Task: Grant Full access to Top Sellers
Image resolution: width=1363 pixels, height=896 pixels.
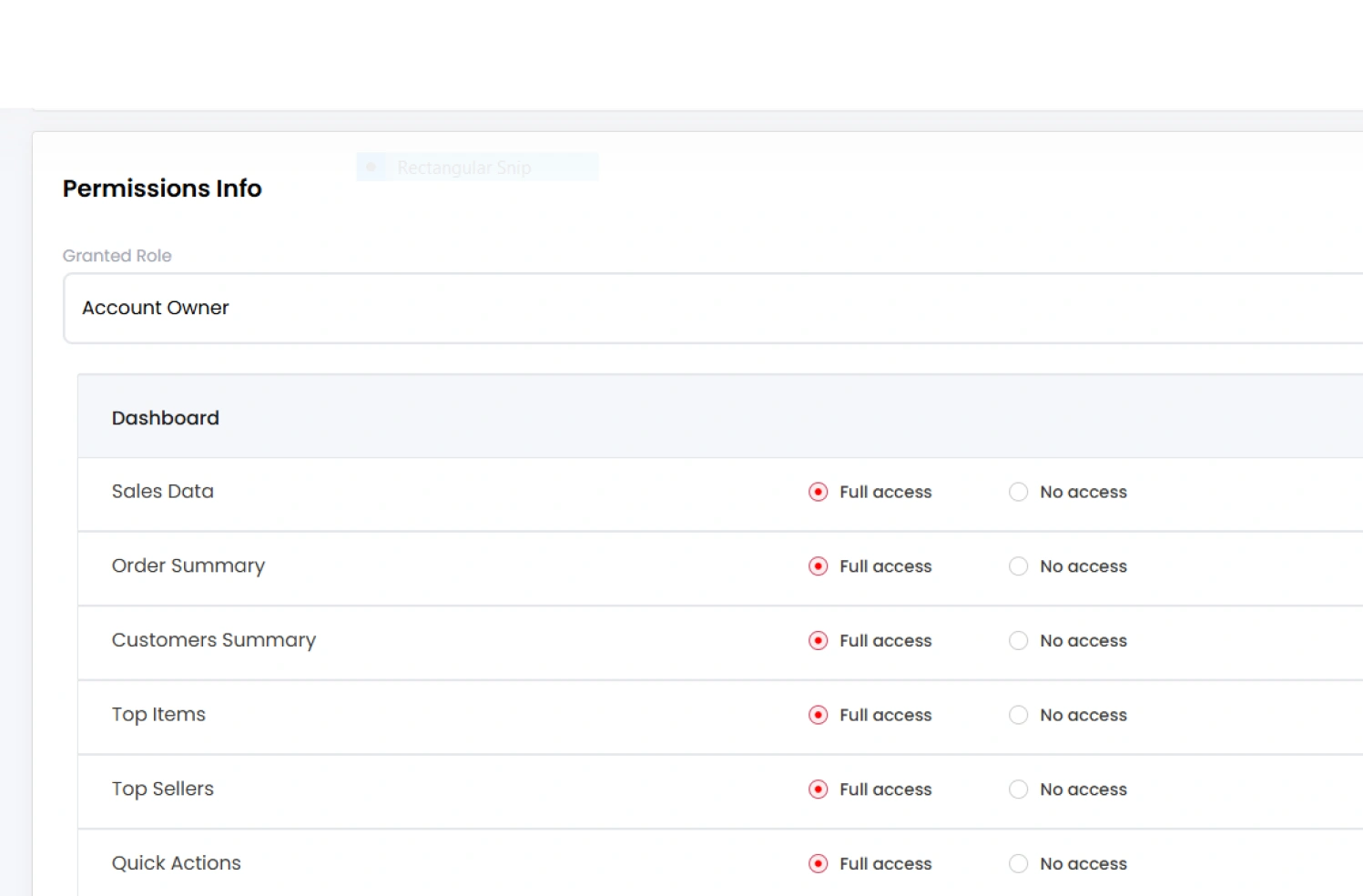Action: tap(819, 789)
